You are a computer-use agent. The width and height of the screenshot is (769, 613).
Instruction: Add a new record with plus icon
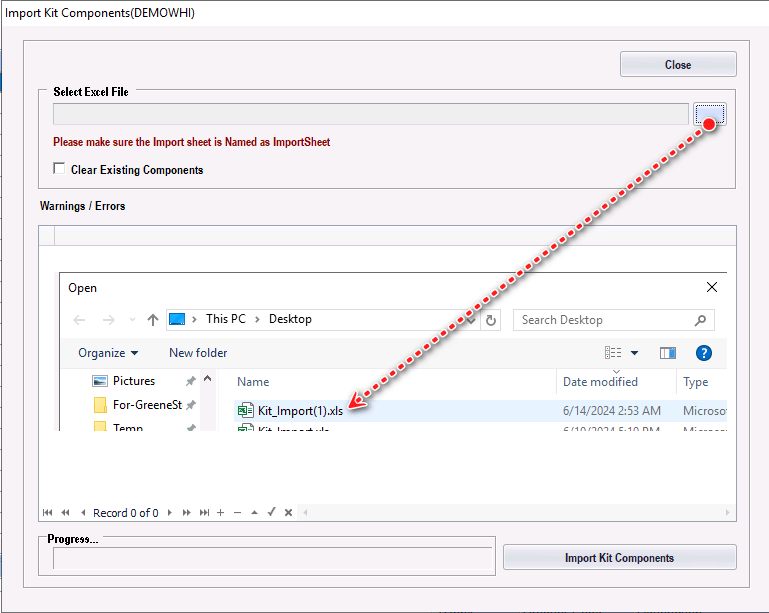220,513
